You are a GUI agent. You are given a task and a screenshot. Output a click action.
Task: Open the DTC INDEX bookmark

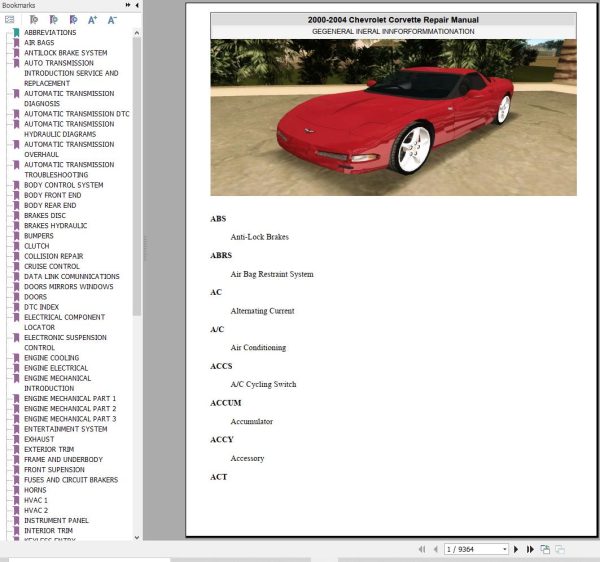click(42, 307)
